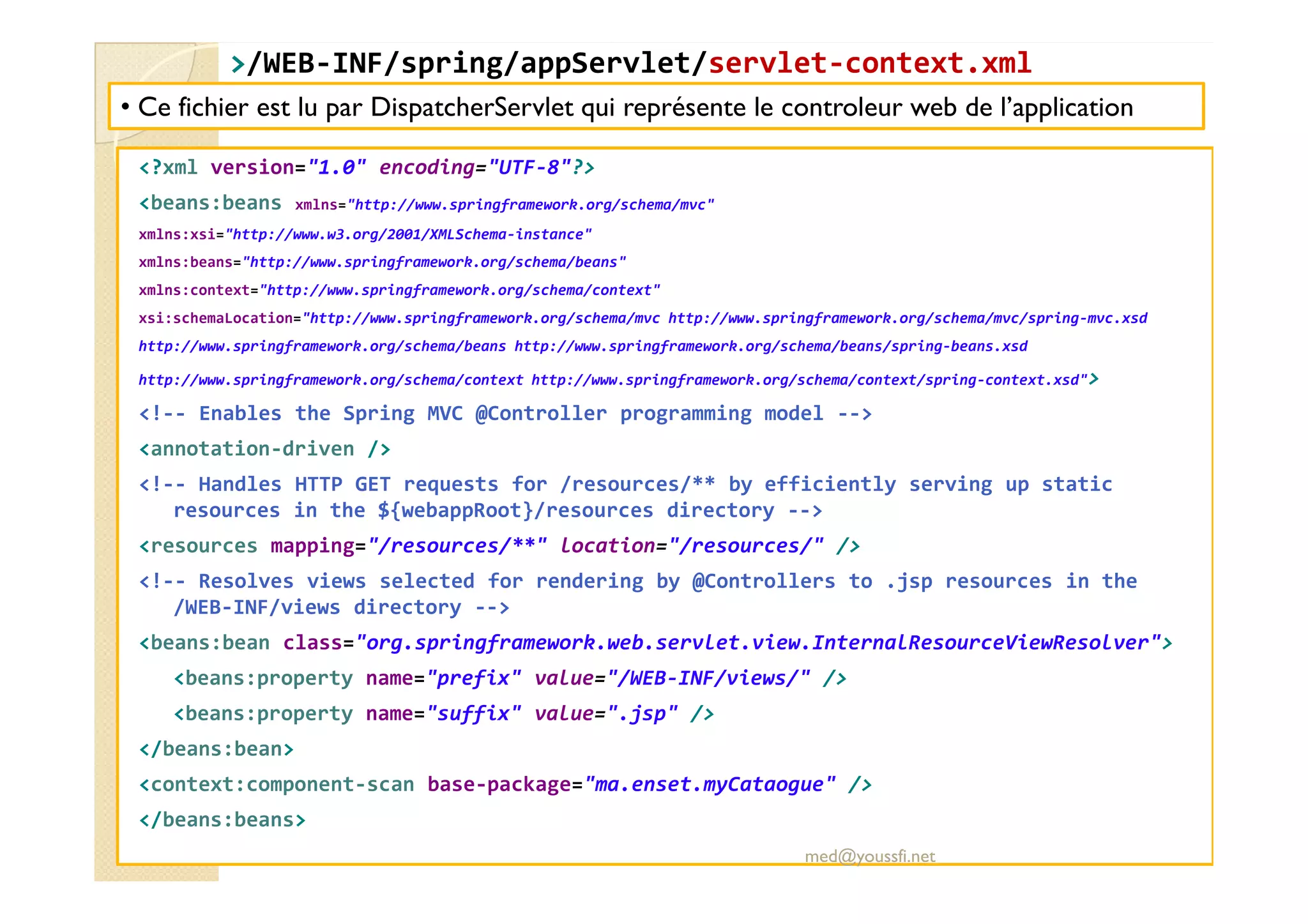Click the line ending with spring-beans.xsd
Image resolution: width=1308 pixels, height=924 pixels.
point(583,346)
